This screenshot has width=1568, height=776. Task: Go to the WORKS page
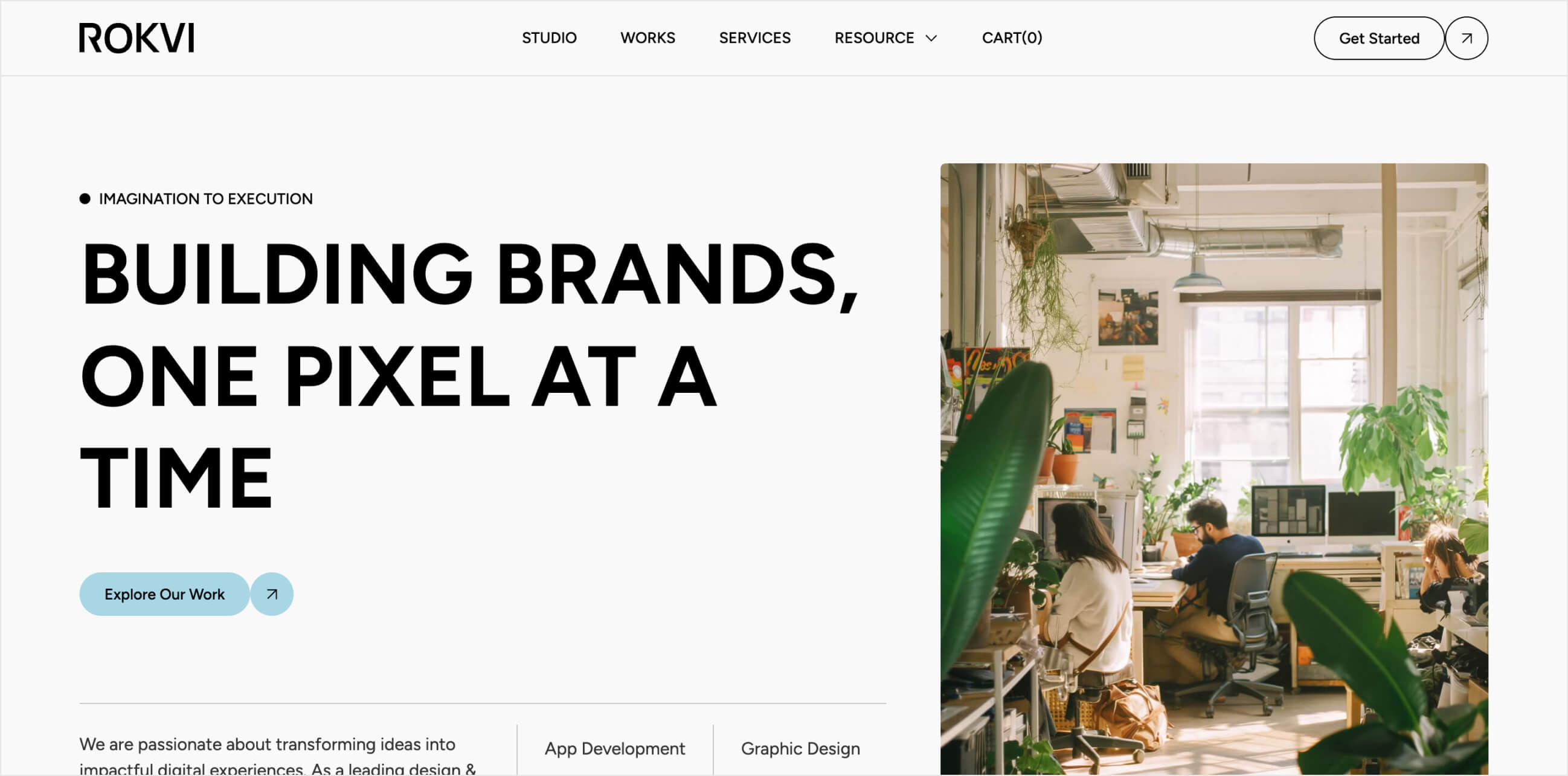click(647, 37)
